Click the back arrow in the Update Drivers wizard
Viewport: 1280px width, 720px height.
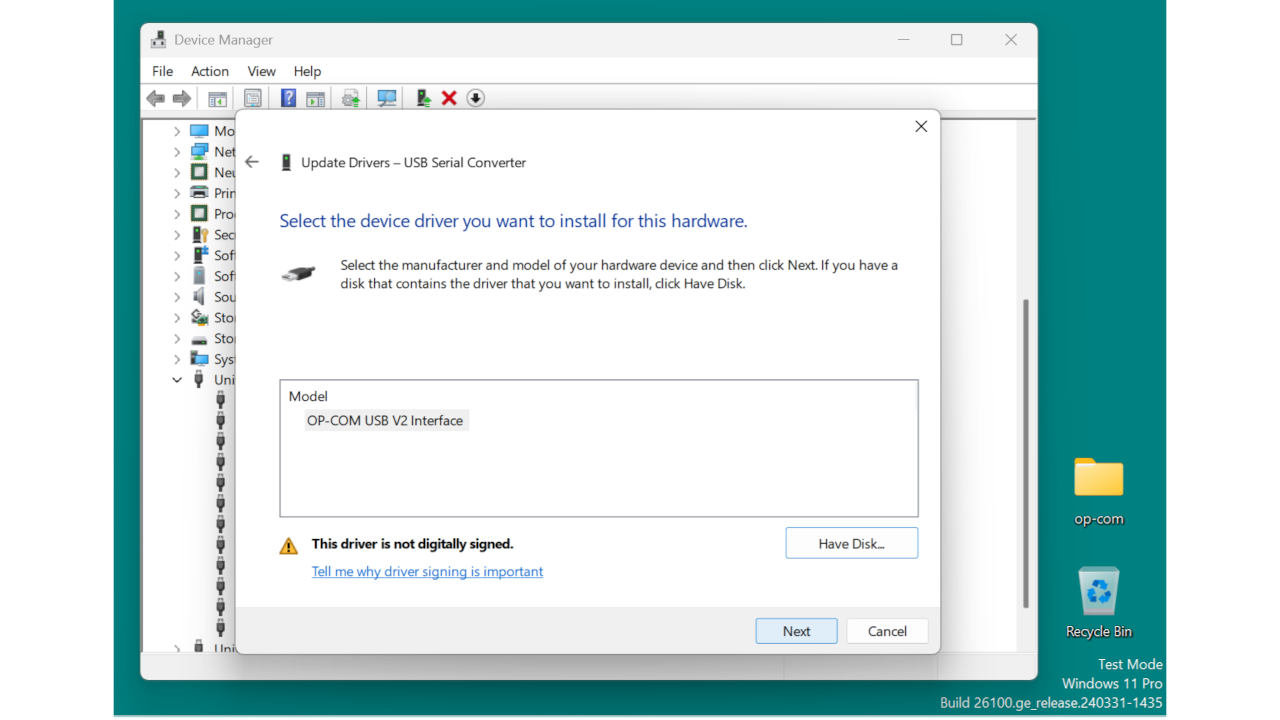click(x=251, y=161)
